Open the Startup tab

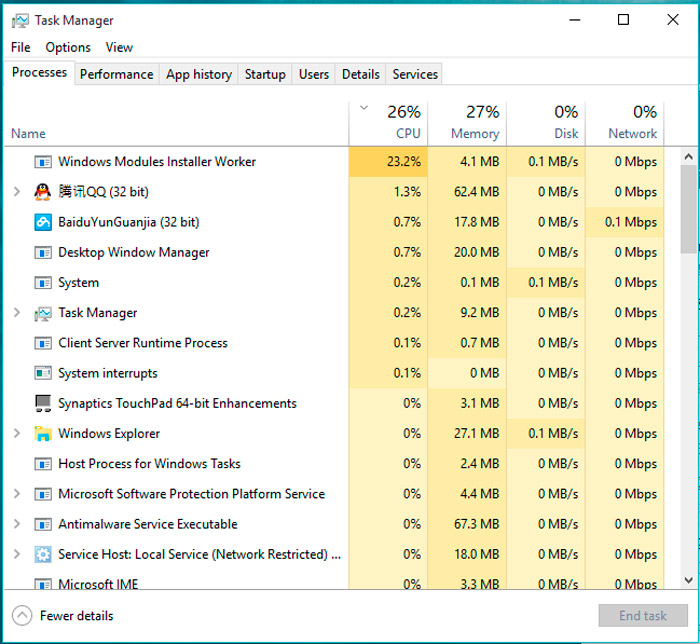click(265, 74)
